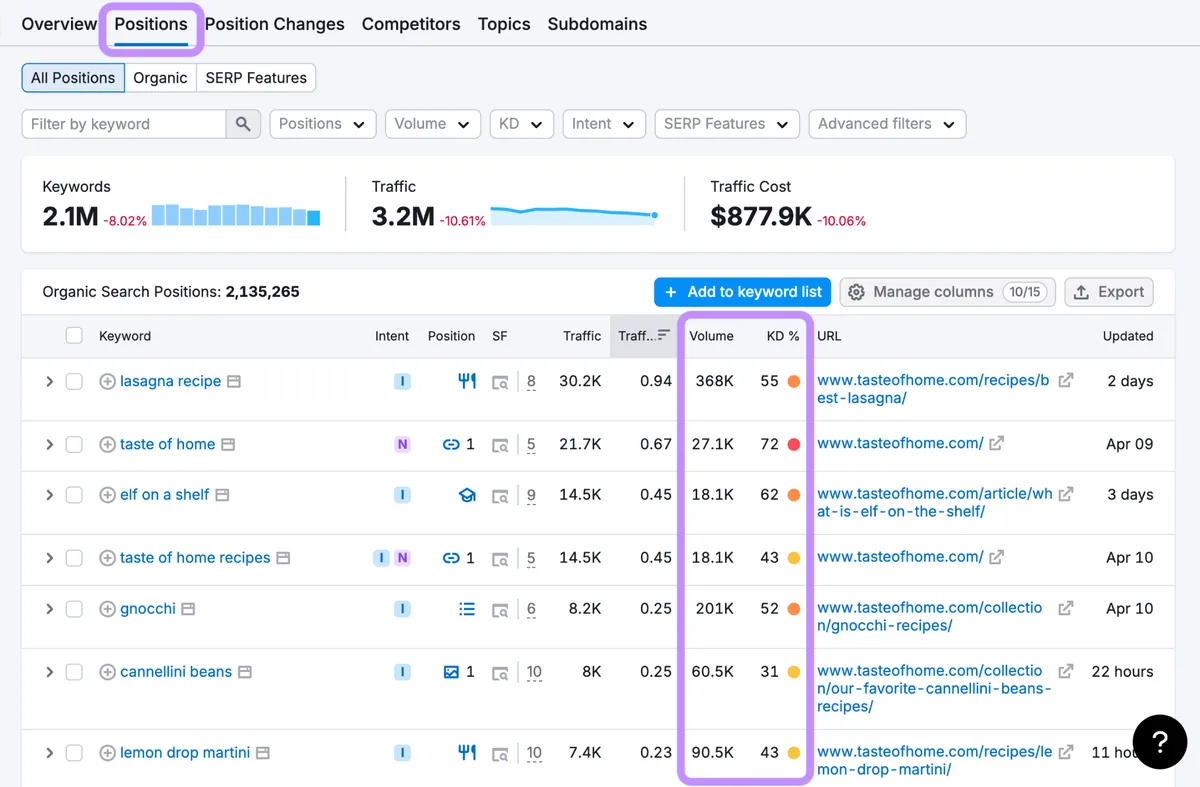Click the plus icon next to lasagna recipe
Image resolution: width=1200 pixels, height=787 pixels.
[107, 381]
